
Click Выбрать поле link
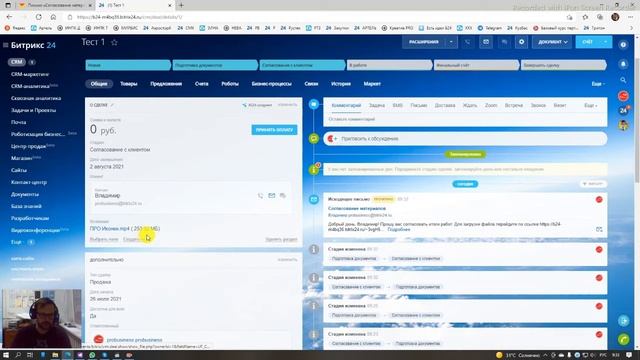tap(104, 240)
